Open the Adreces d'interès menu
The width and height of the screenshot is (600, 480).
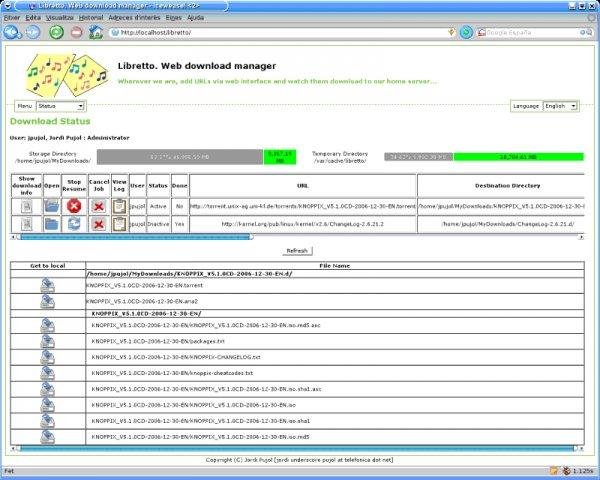click(134, 18)
